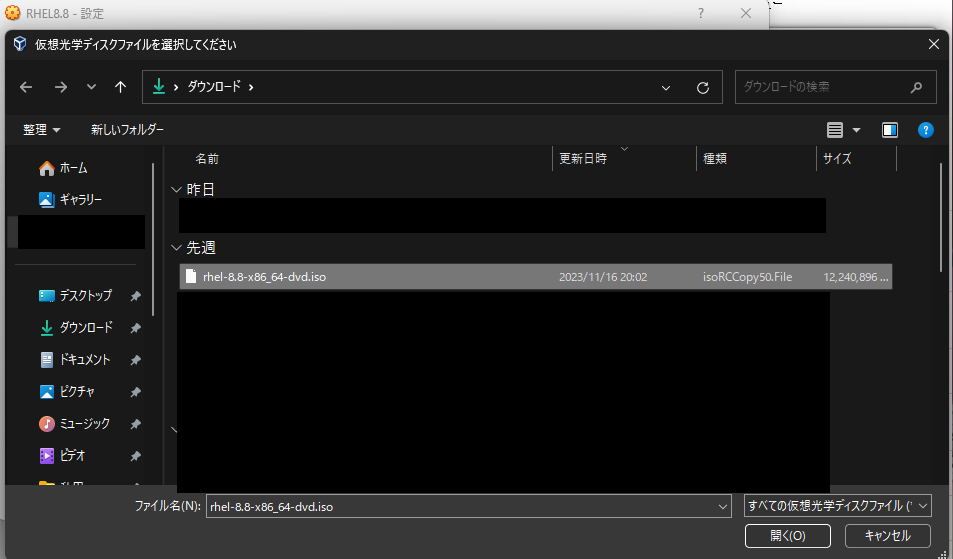Open ギャラリー in navigation pane

point(71,199)
